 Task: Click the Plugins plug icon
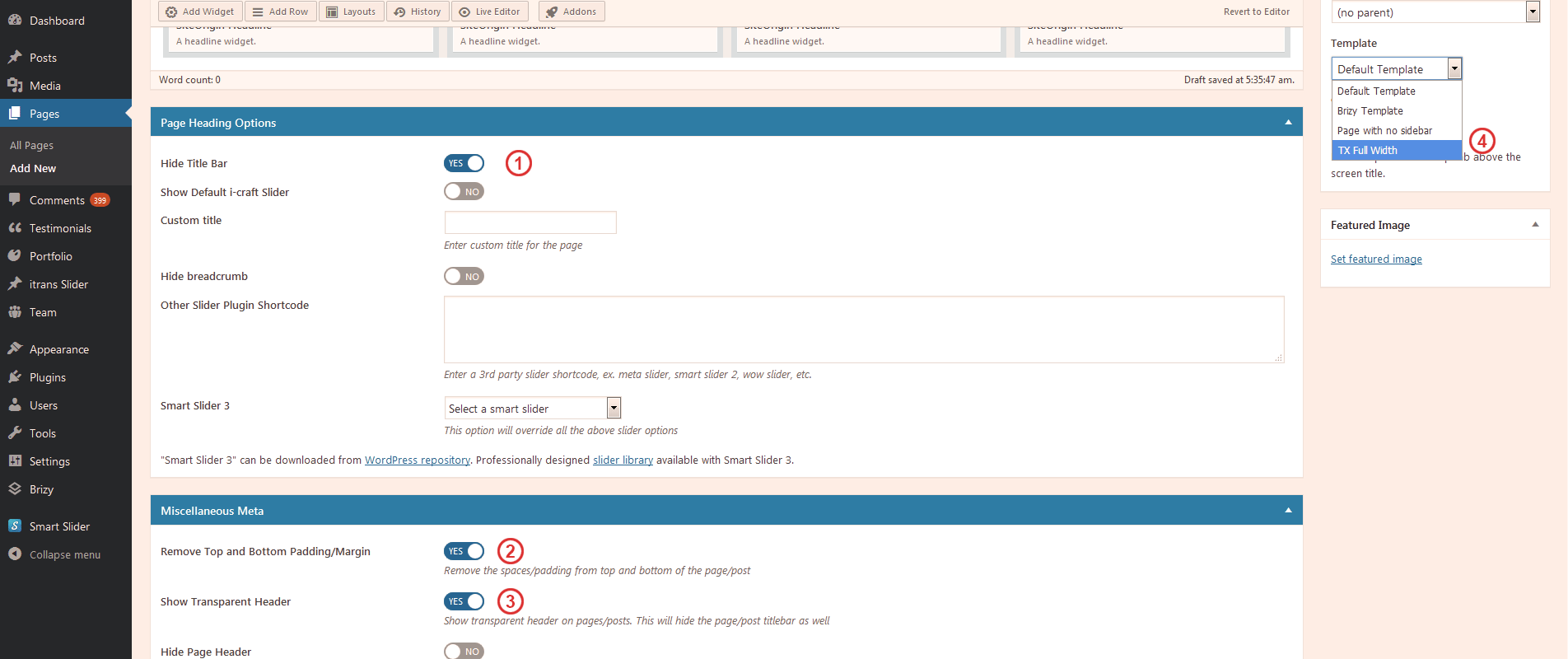click(15, 377)
